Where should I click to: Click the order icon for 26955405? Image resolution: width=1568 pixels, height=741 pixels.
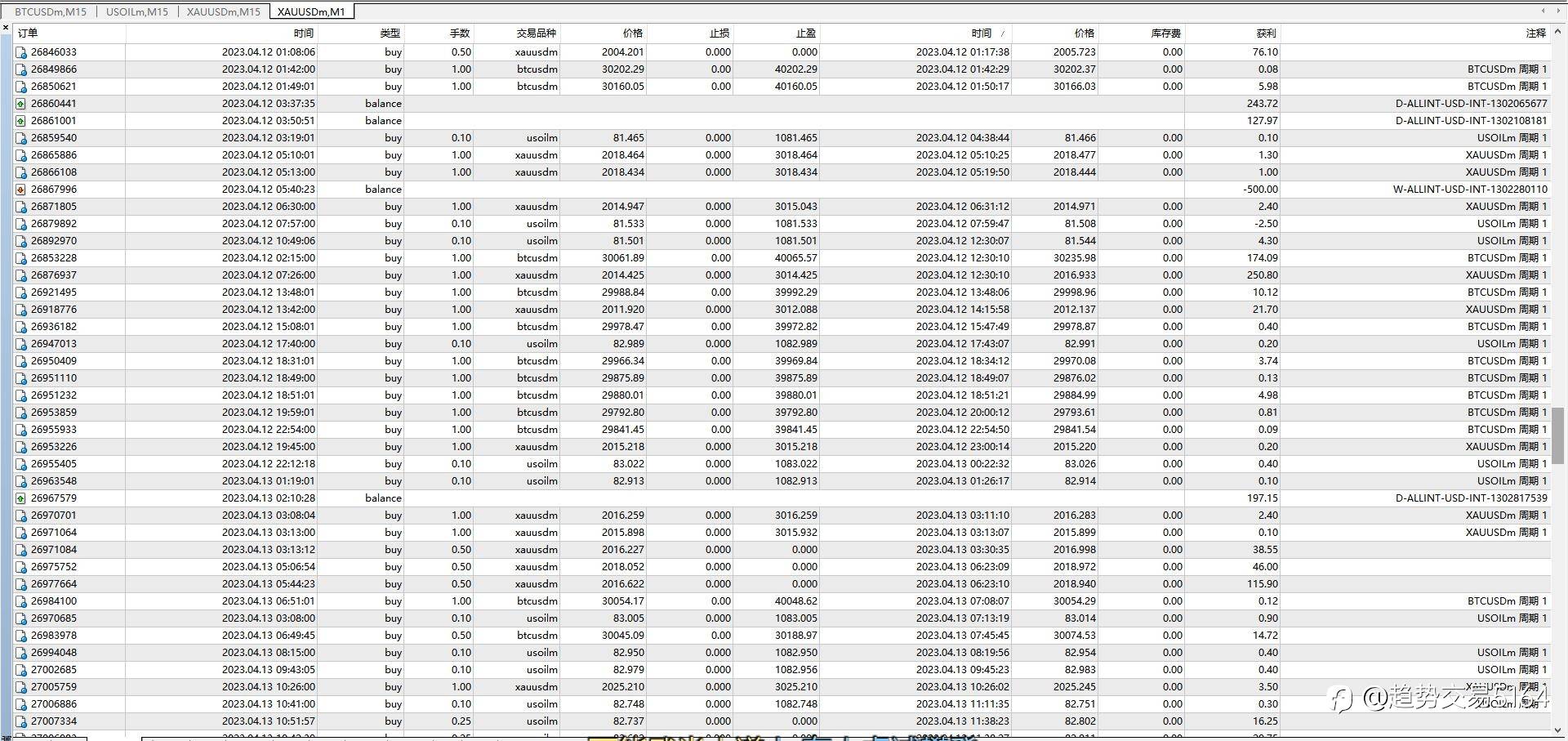point(21,464)
